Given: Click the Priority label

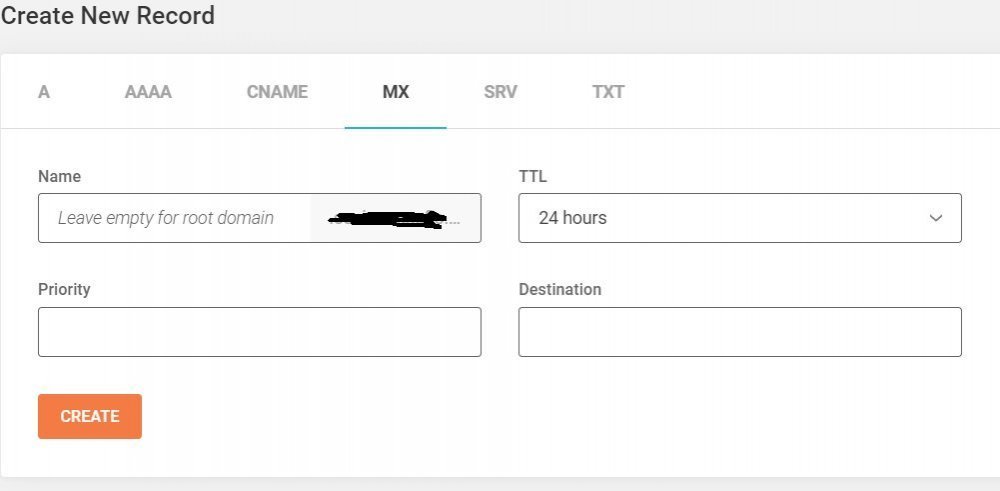Looking at the screenshot, I should tap(64, 289).
